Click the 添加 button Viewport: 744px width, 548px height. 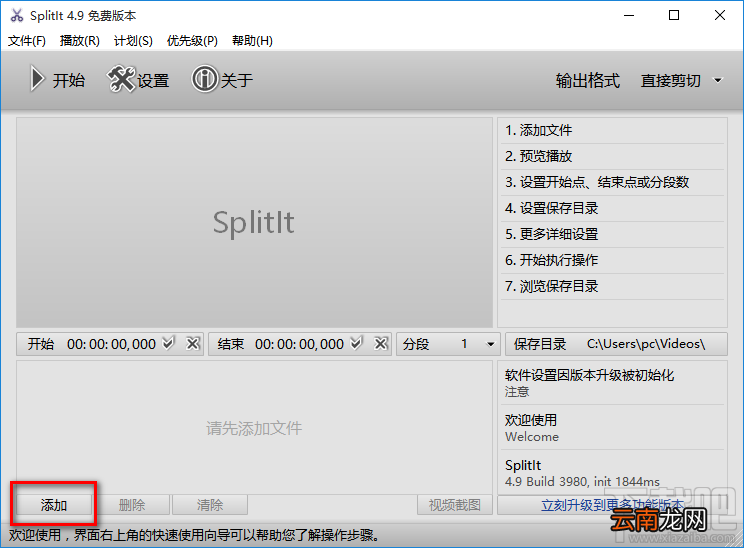coord(54,505)
